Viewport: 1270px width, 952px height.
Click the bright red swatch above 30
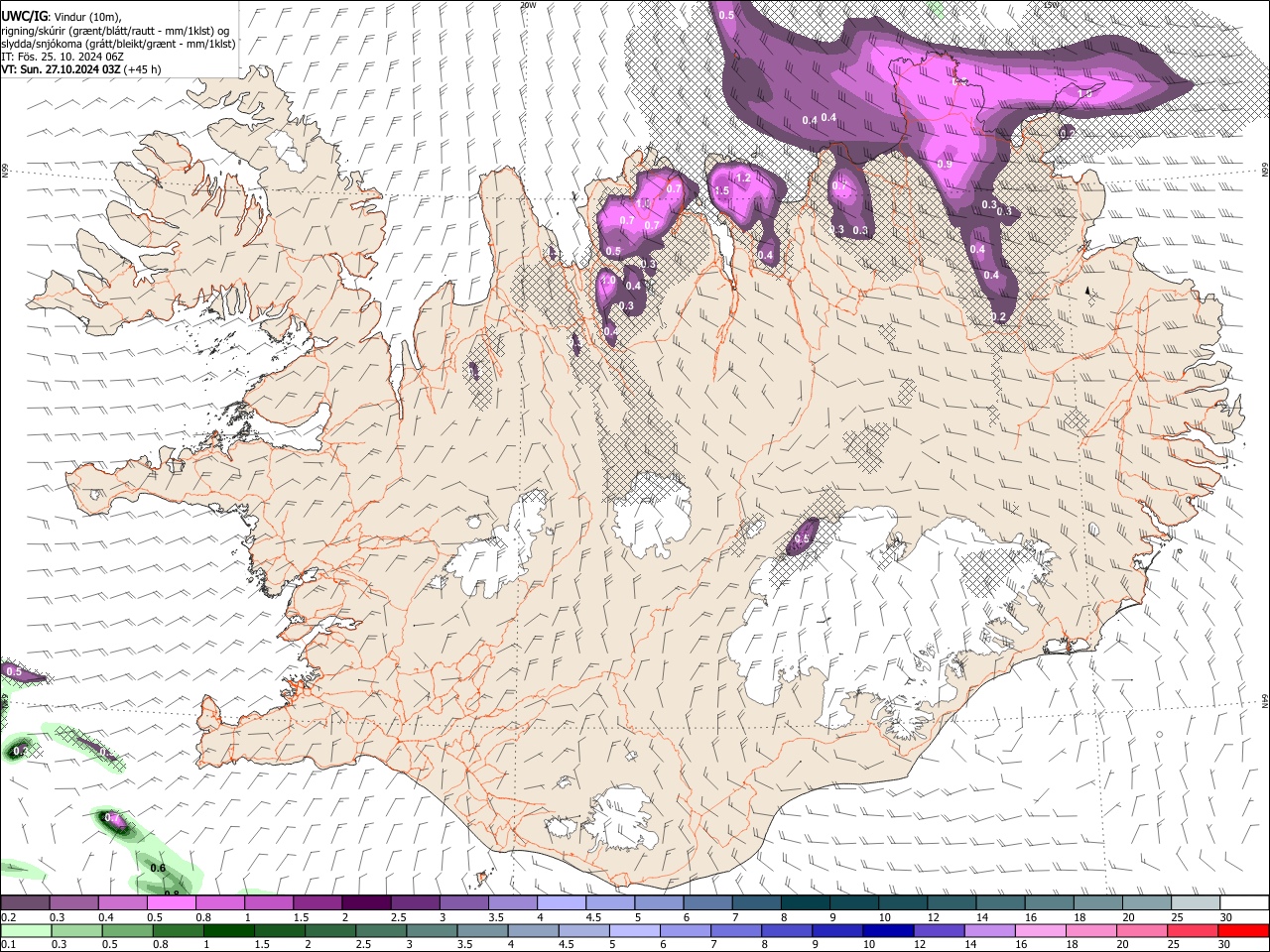[1243, 930]
